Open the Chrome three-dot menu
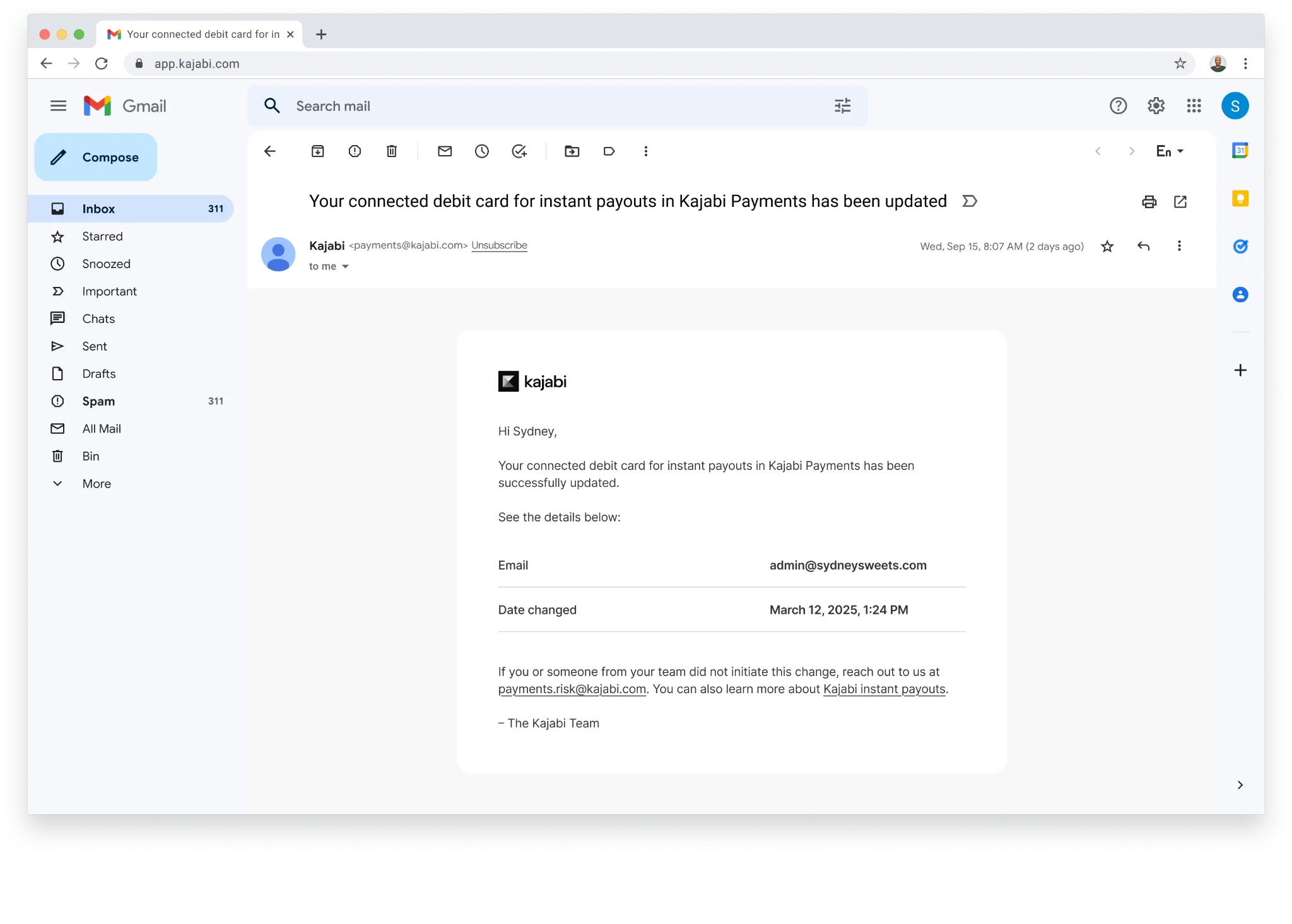The height and width of the screenshot is (924, 1292). 1245,63
